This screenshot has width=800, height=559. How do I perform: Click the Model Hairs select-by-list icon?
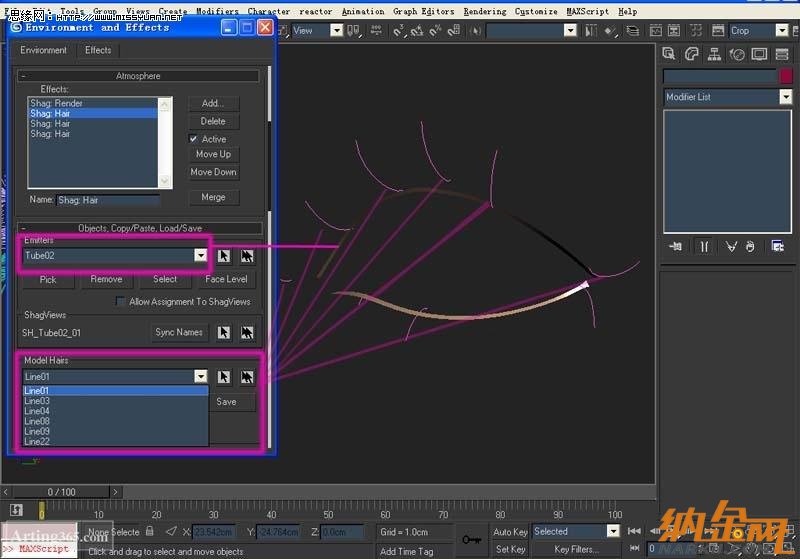pos(247,377)
